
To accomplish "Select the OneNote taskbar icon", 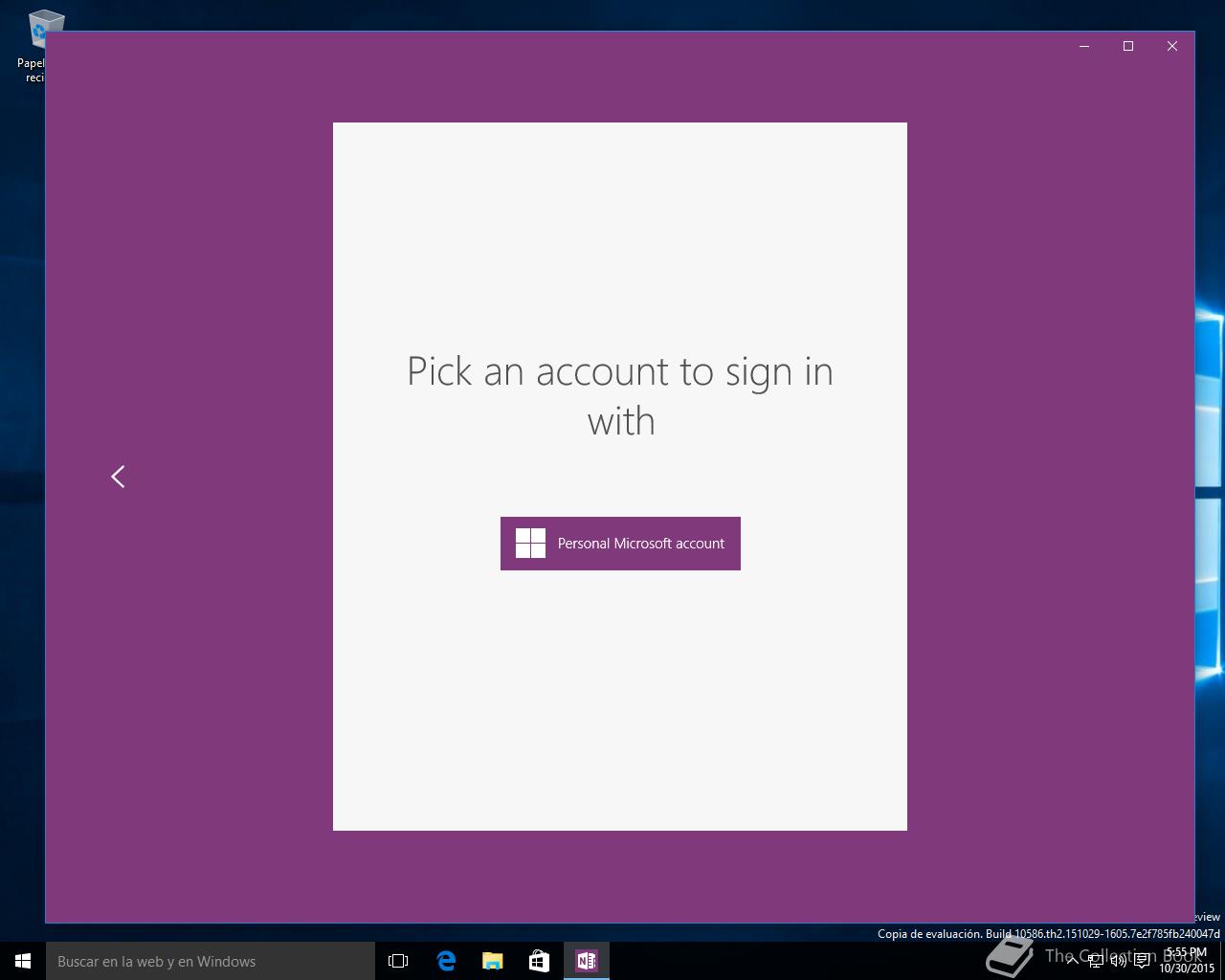I will tap(587, 961).
